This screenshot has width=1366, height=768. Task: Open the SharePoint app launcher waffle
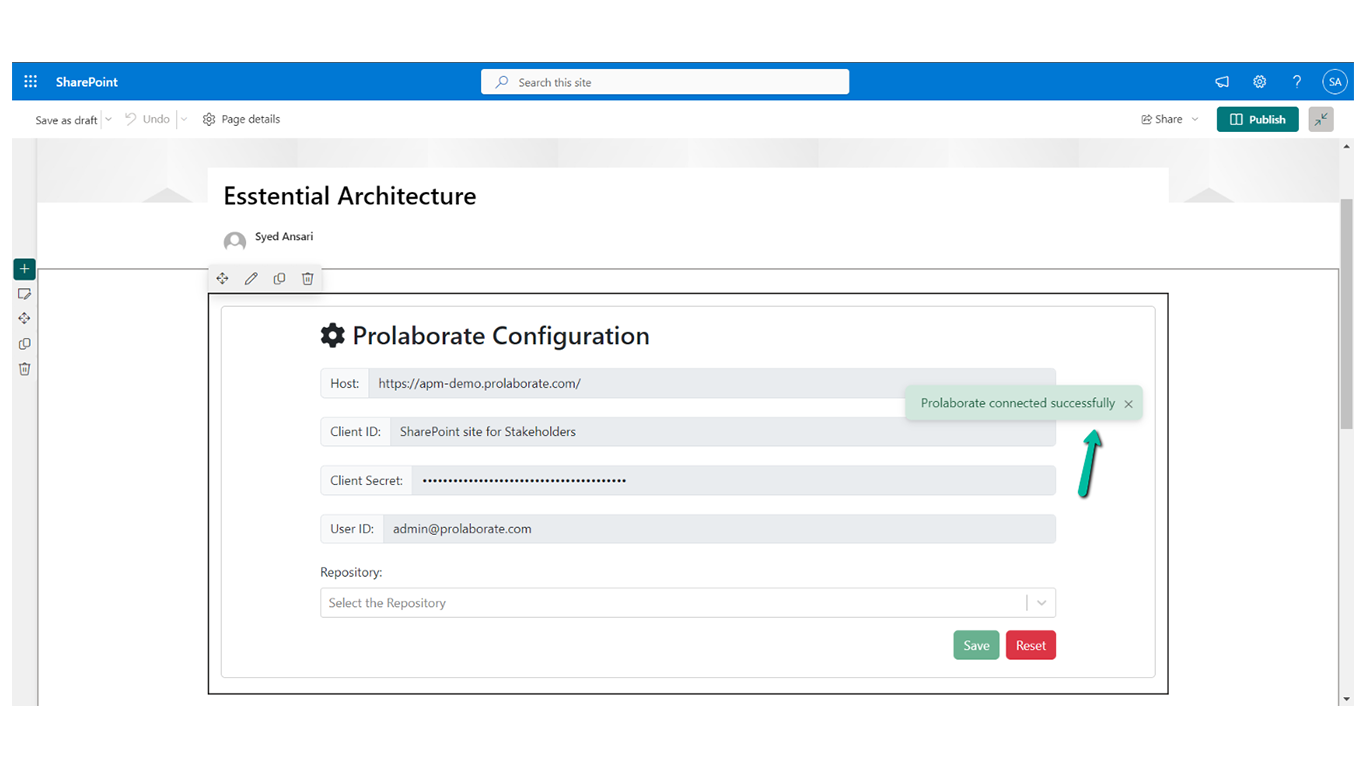30,82
